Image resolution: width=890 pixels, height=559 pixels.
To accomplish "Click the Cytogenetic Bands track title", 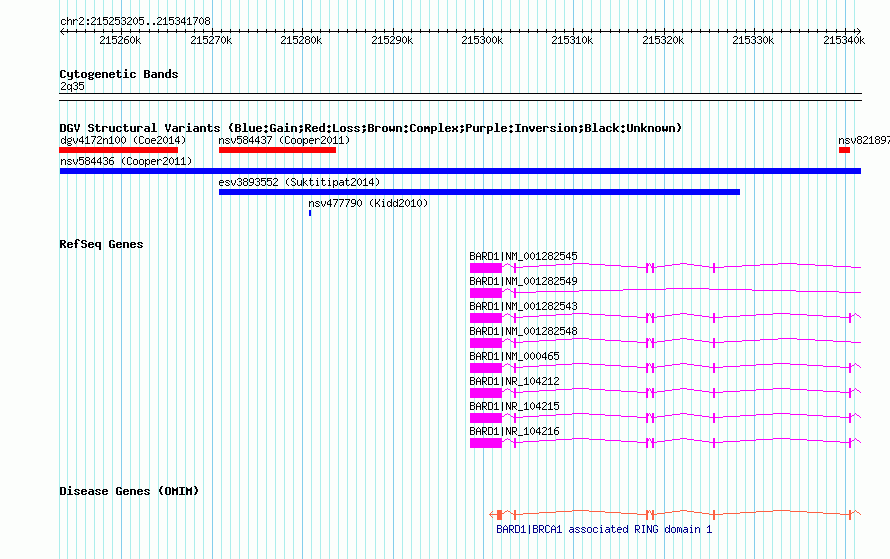I will [119, 74].
